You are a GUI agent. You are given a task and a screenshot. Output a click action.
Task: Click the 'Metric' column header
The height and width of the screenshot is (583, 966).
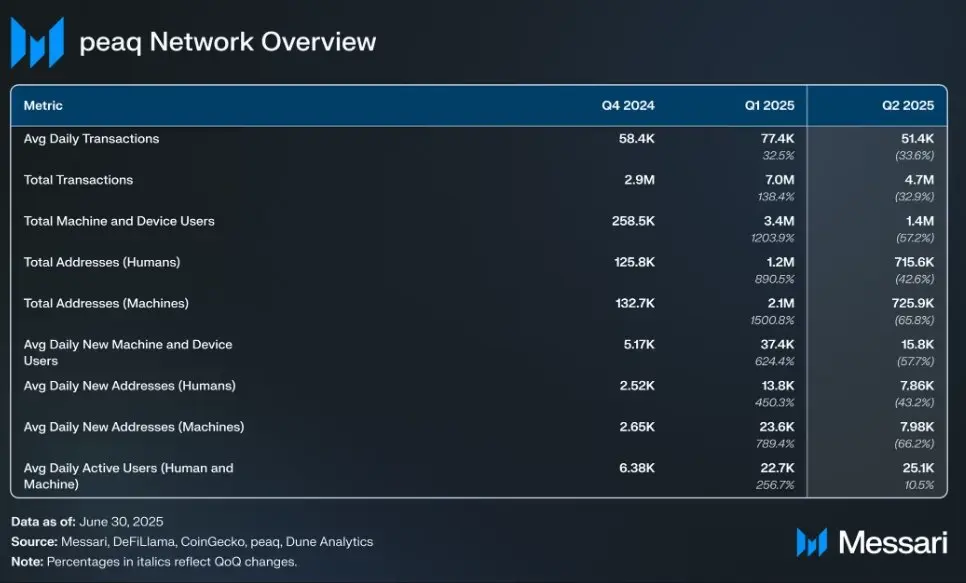click(x=43, y=105)
